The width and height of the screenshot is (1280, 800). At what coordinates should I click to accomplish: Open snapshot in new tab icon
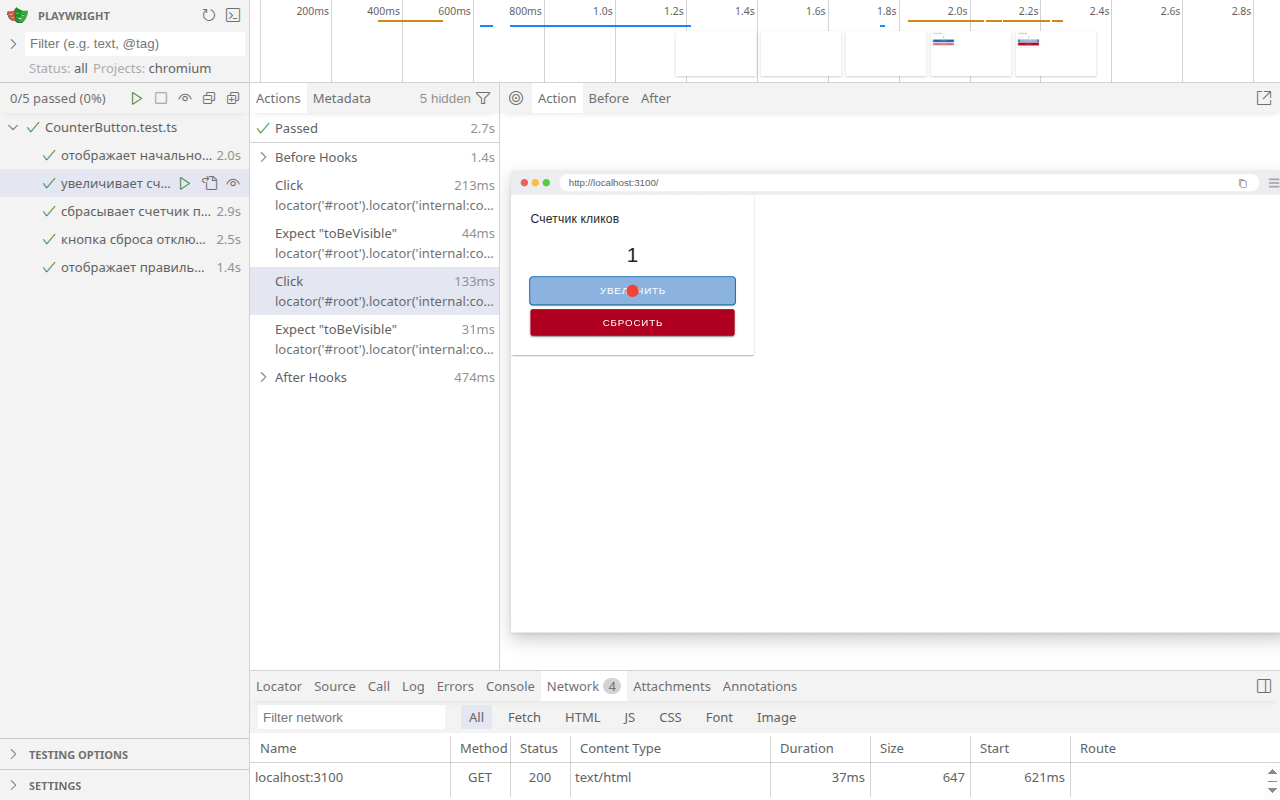1264,98
